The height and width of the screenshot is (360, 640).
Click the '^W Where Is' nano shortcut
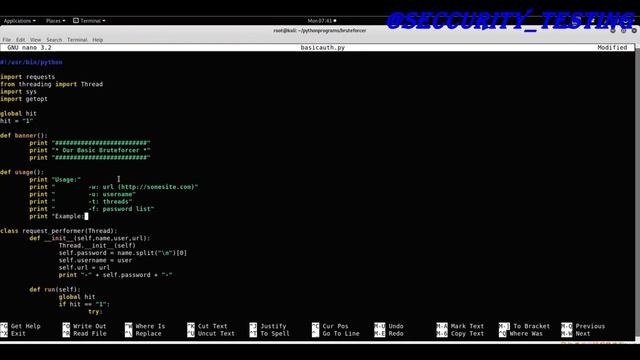click(x=145, y=326)
